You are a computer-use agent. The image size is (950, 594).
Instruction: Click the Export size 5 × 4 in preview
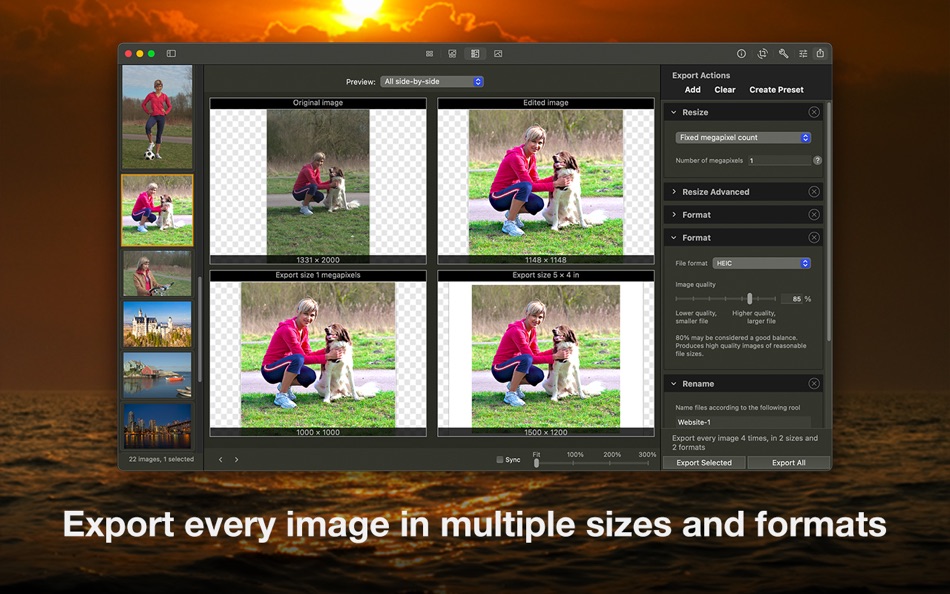[546, 354]
